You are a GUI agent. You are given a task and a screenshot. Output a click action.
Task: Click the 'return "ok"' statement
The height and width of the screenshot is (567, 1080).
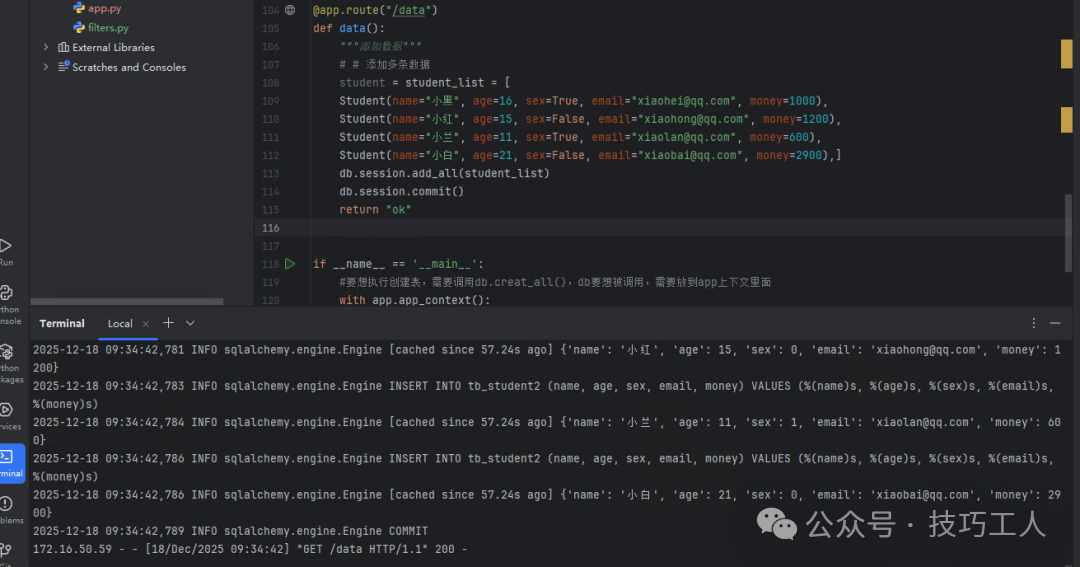pos(375,210)
